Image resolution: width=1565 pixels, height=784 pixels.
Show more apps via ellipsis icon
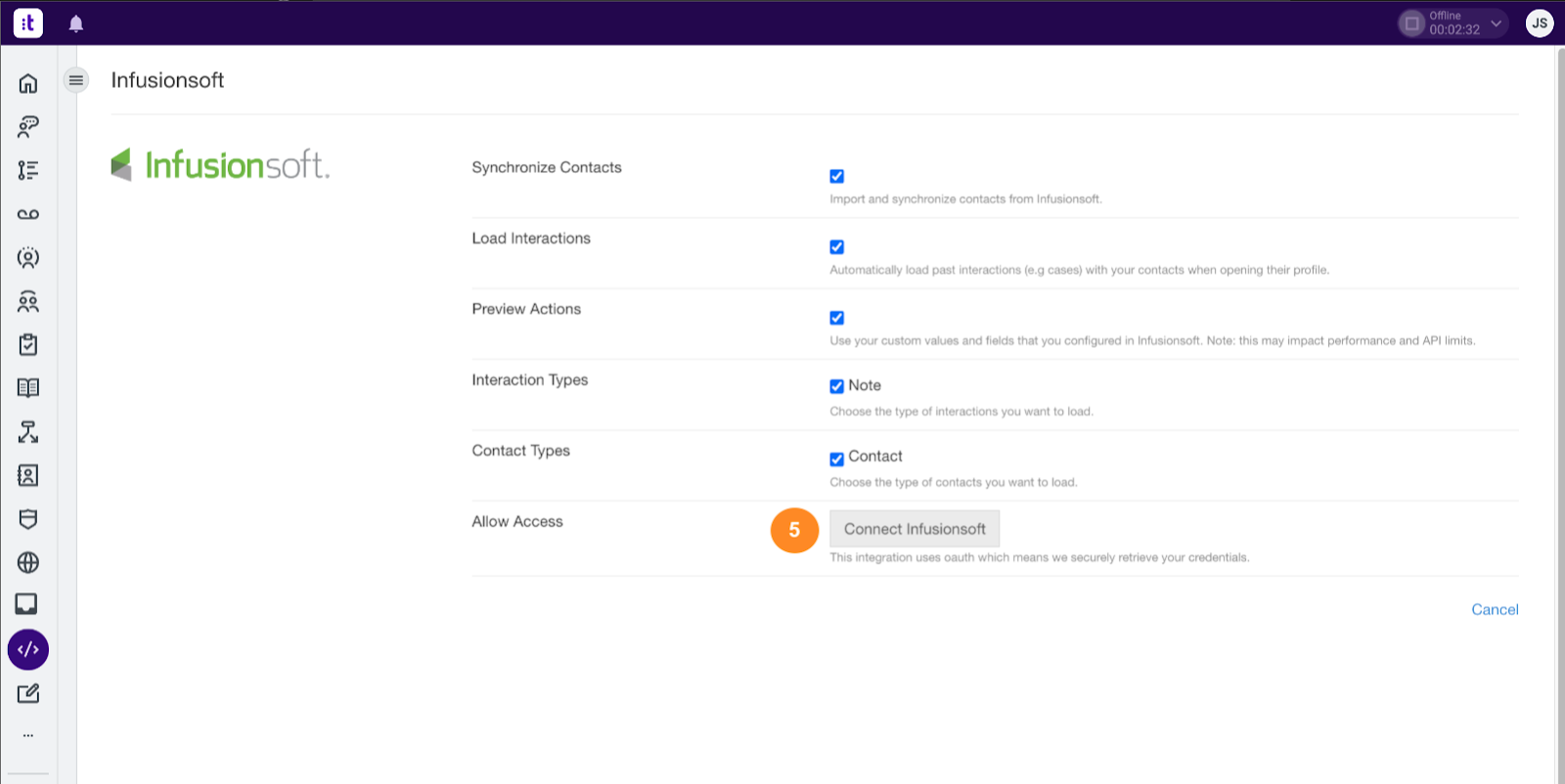coord(28,735)
